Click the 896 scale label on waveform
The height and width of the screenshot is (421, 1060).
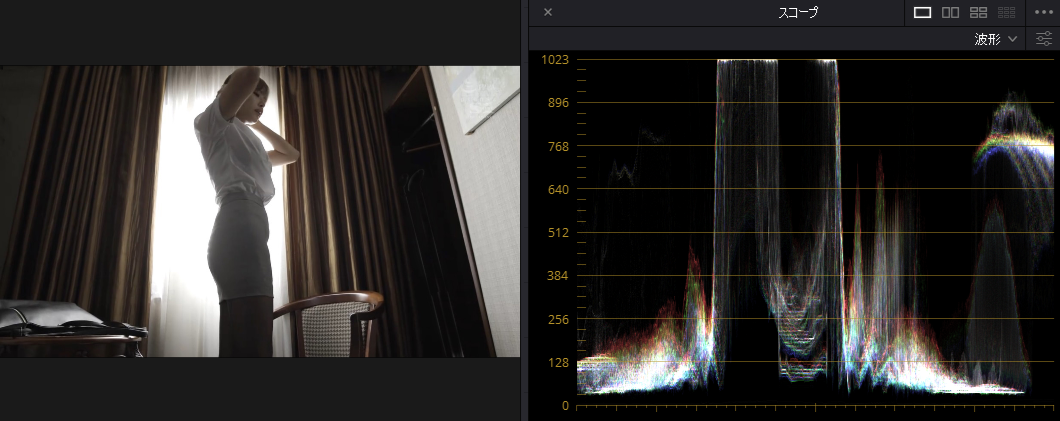point(558,103)
